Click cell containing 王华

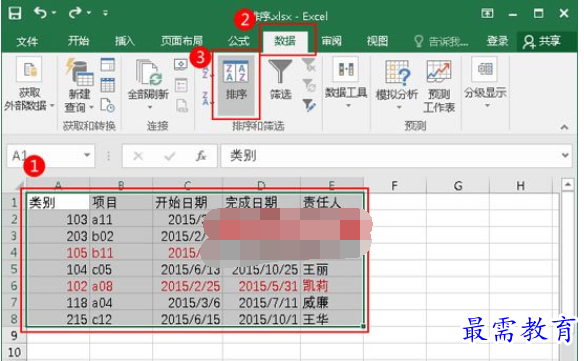click(332, 319)
